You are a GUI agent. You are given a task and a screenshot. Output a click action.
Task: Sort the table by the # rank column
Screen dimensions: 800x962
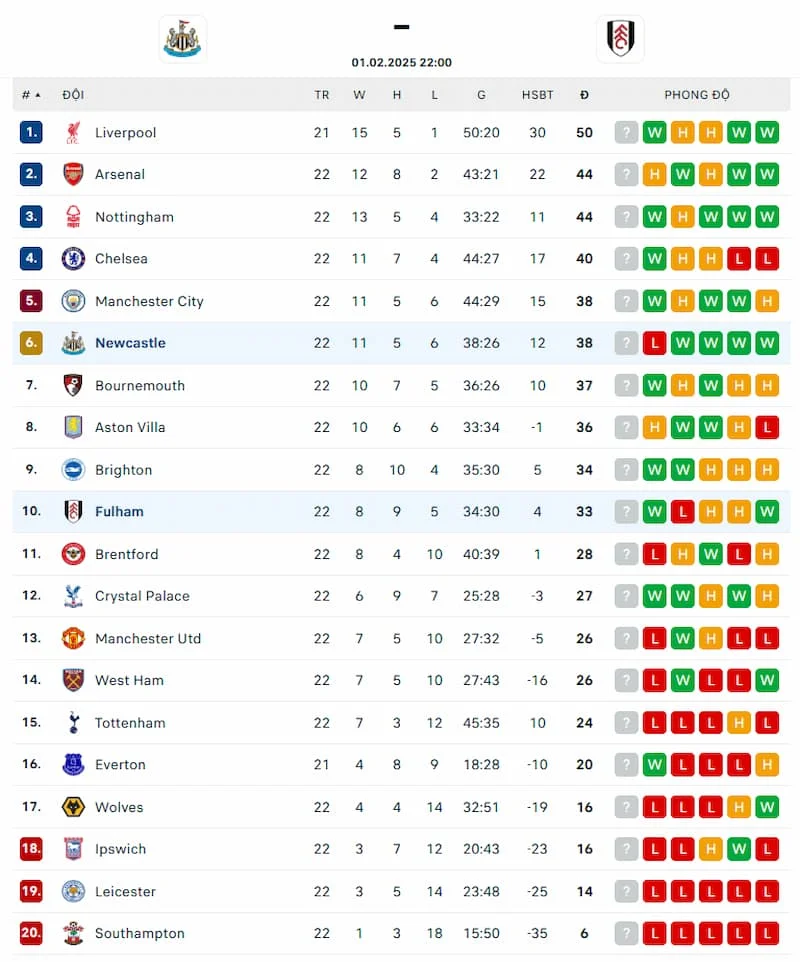[x=31, y=95]
